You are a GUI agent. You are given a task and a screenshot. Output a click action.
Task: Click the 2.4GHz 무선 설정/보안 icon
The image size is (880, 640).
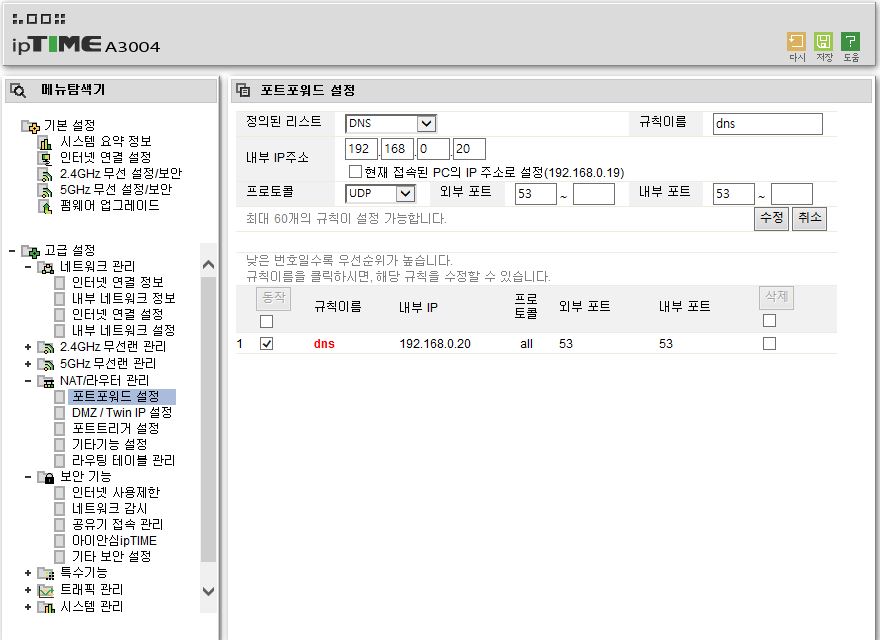pos(45,175)
